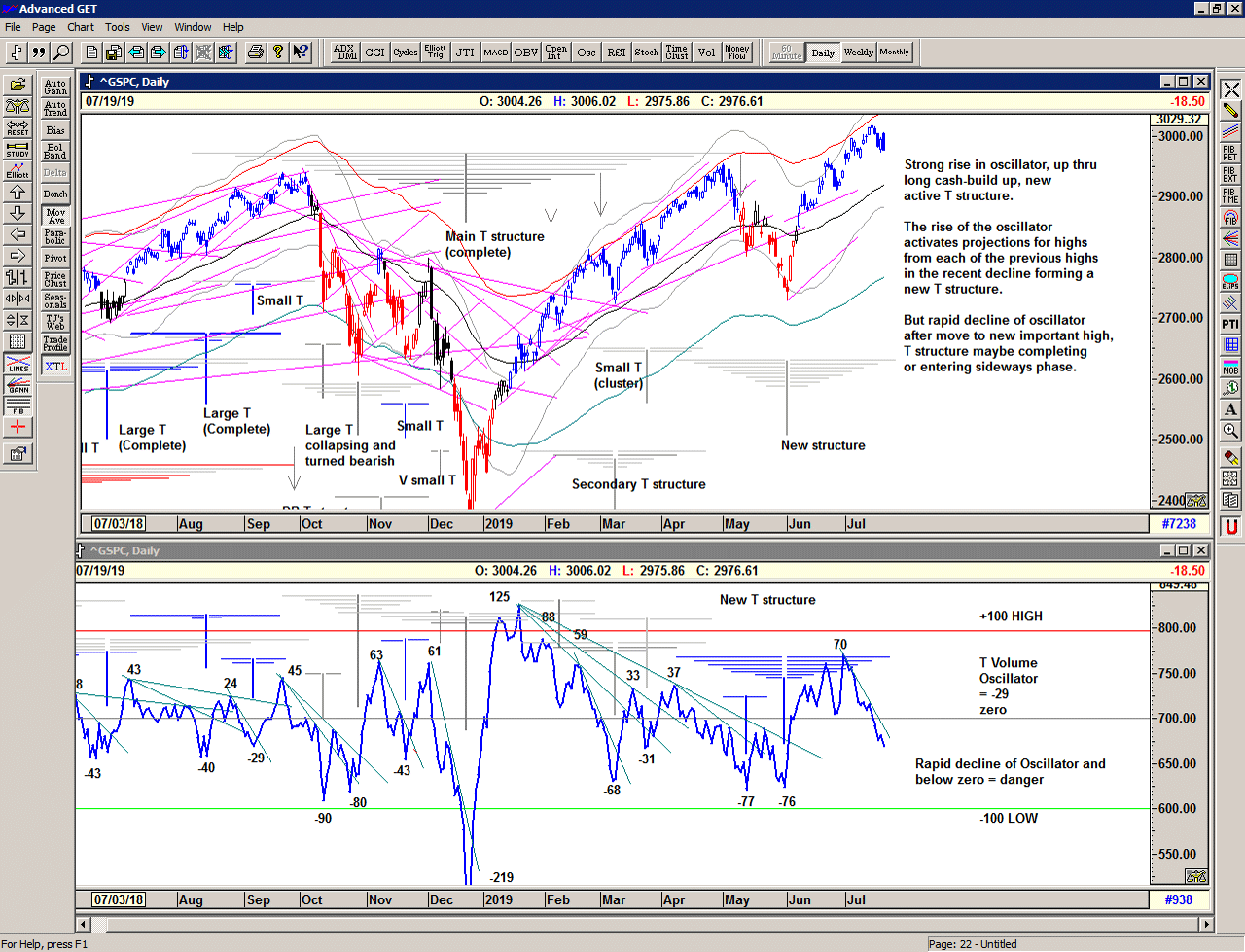Click the RSI indicator button

[617, 53]
